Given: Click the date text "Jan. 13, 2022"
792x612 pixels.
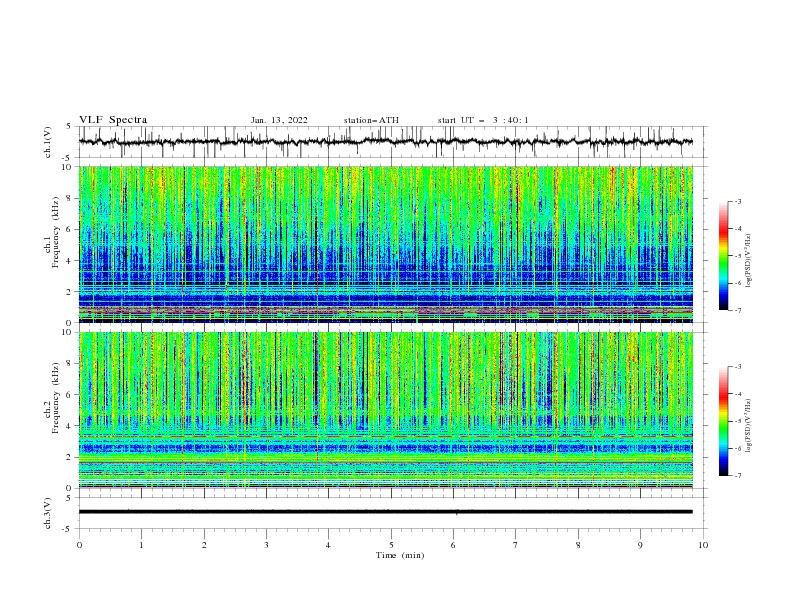Looking at the screenshot, I should pyautogui.click(x=279, y=120).
